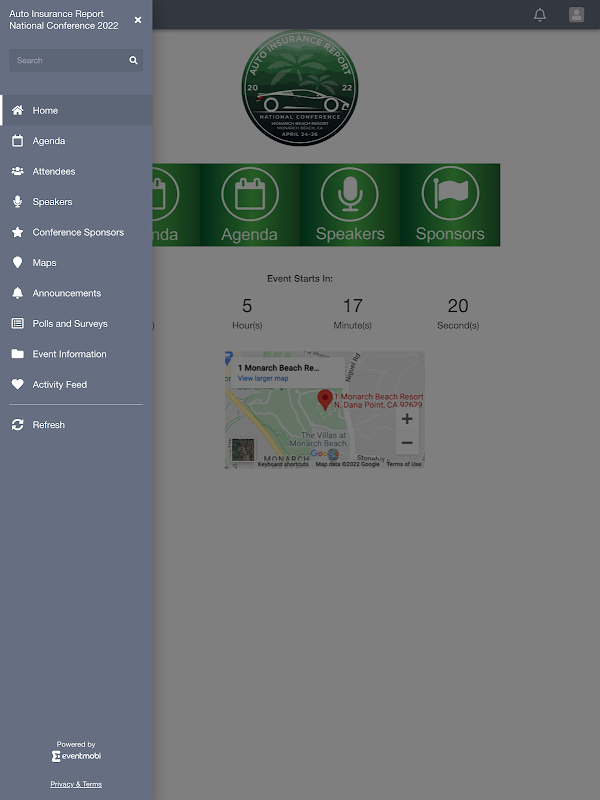The image size is (600, 800).
Task: Click the Polls and Surveys list icon
Action: pyautogui.click(x=17, y=323)
